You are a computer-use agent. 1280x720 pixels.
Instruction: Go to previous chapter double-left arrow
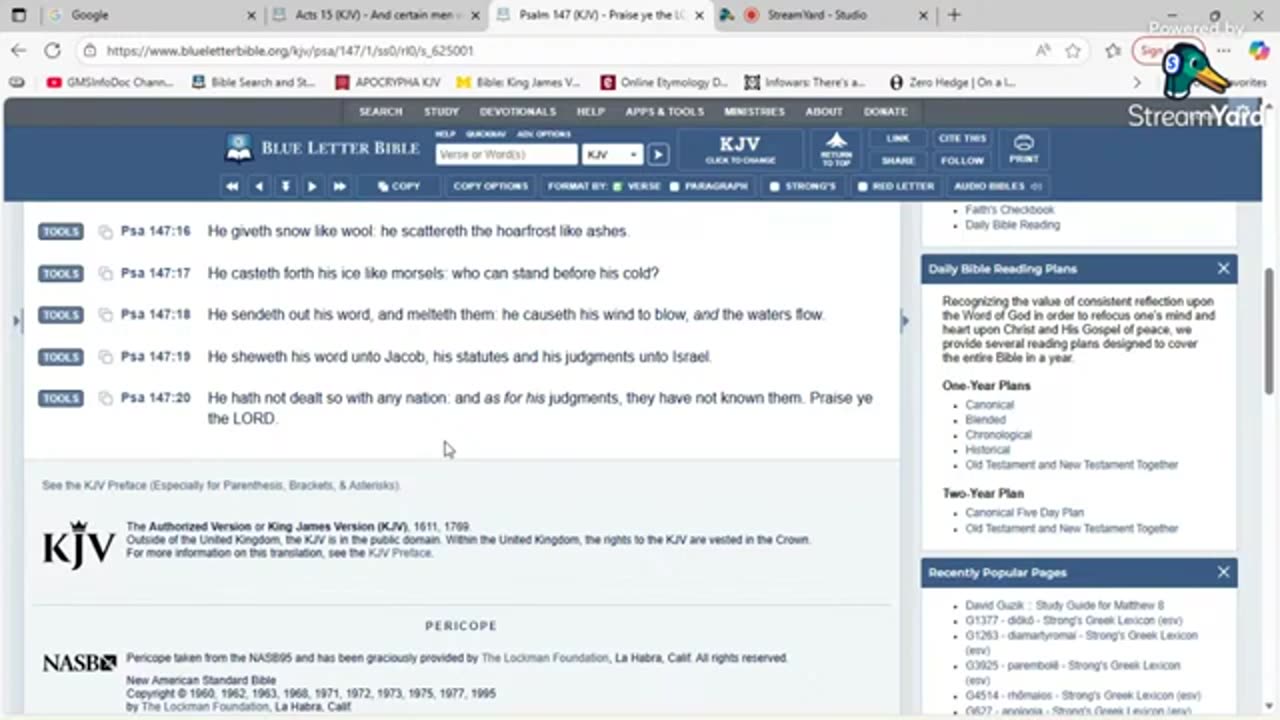[232, 186]
